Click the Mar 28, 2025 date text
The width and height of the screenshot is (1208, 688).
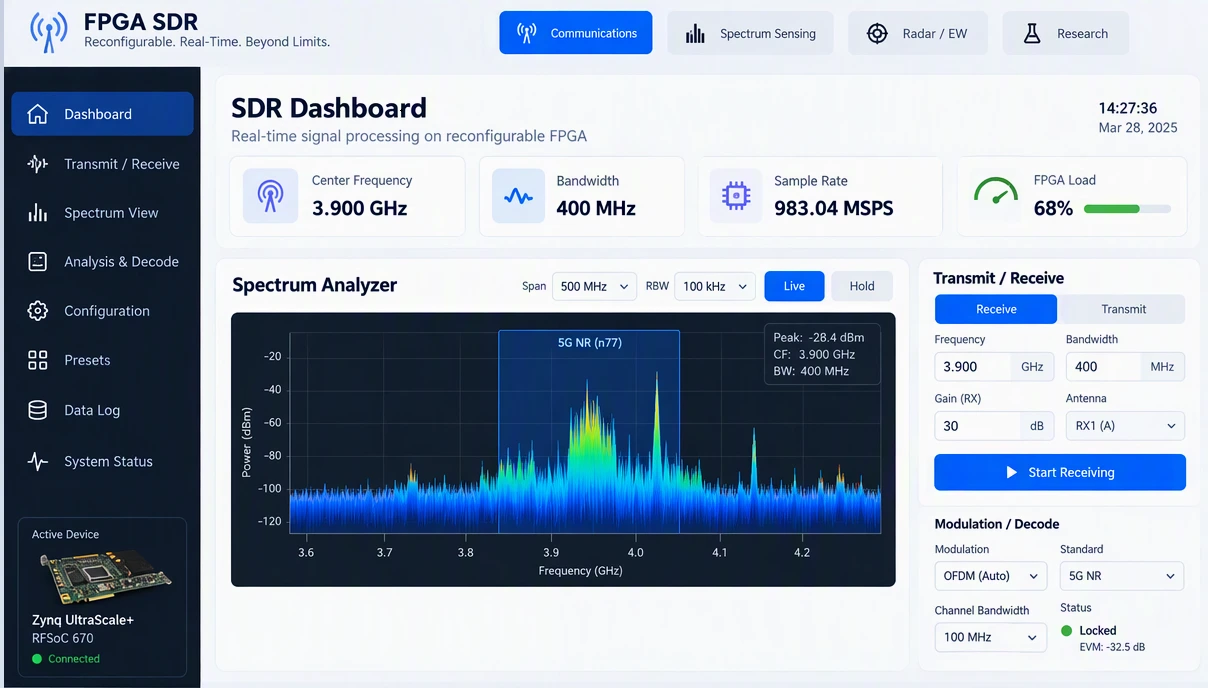click(1138, 128)
